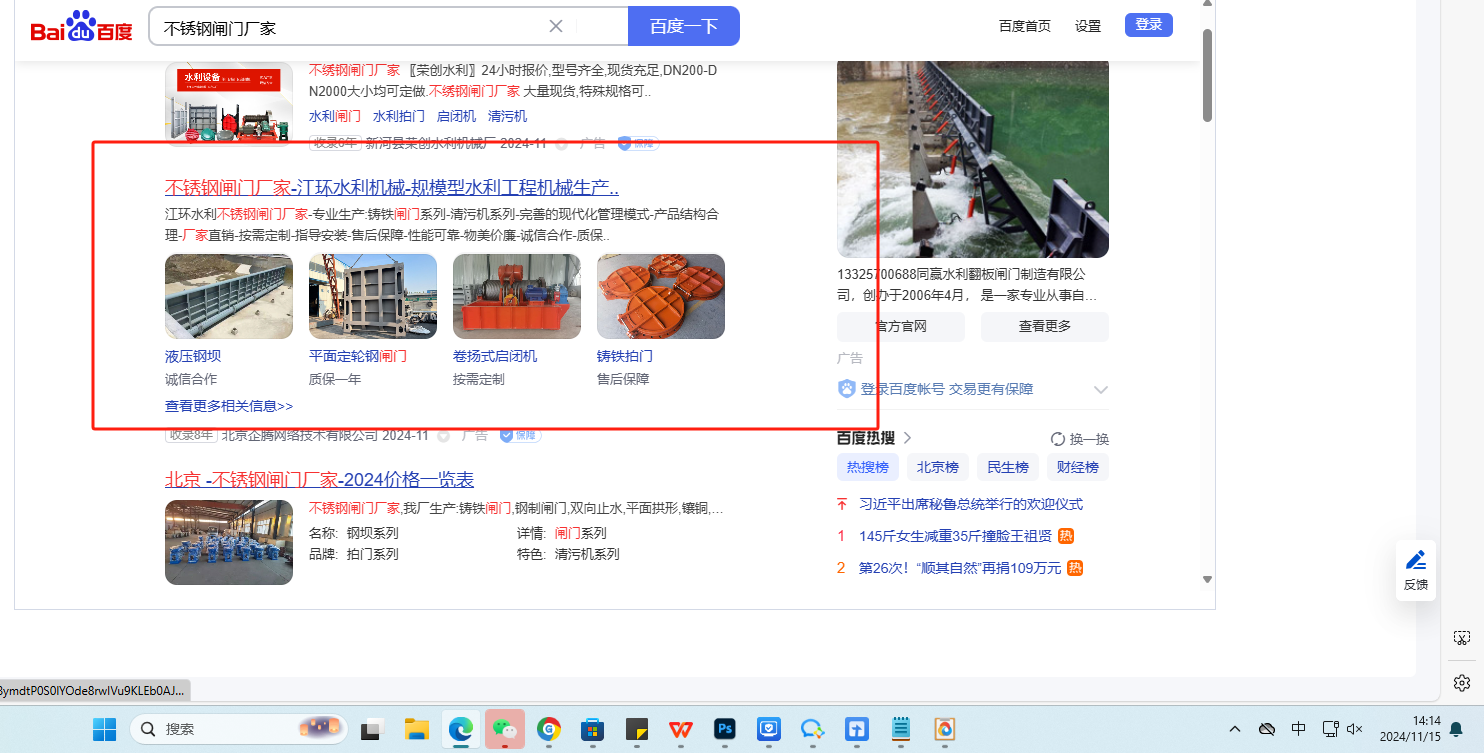Click the page scrollbar down arrow
Viewport: 1484px width, 753px height.
click(x=1207, y=580)
